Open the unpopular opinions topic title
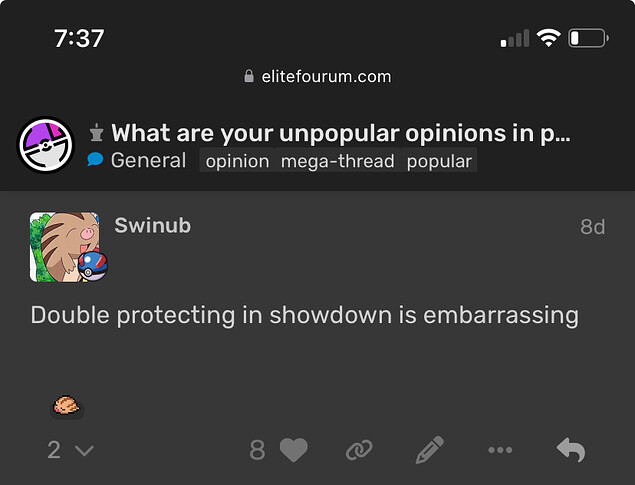 click(x=341, y=133)
